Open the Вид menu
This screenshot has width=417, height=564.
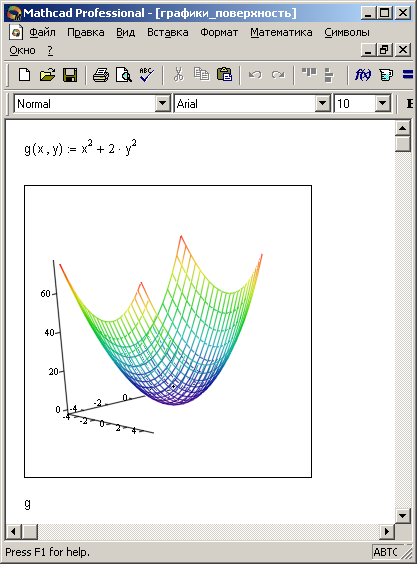click(x=125, y=32)
